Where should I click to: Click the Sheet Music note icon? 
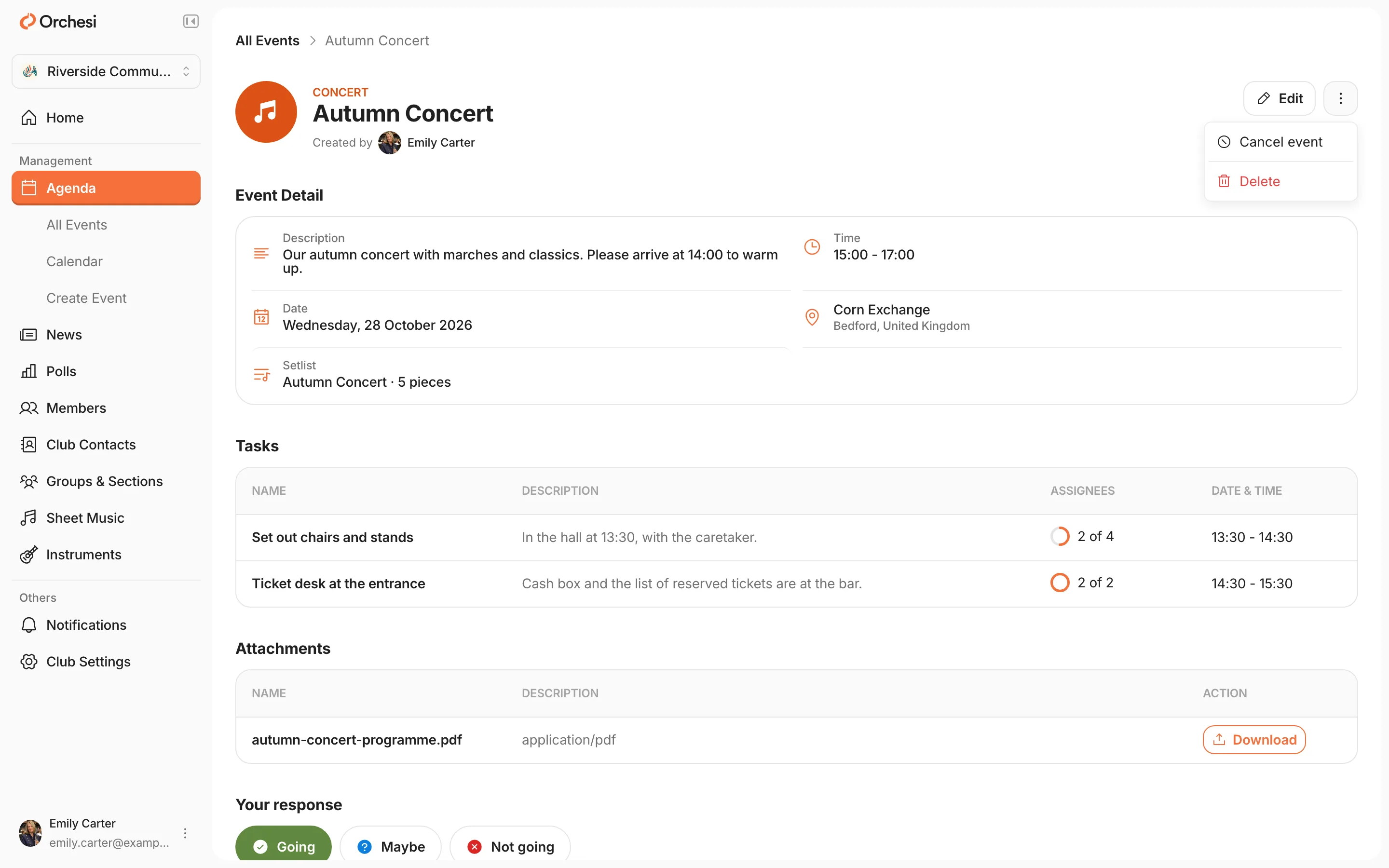tap(29, 518)
